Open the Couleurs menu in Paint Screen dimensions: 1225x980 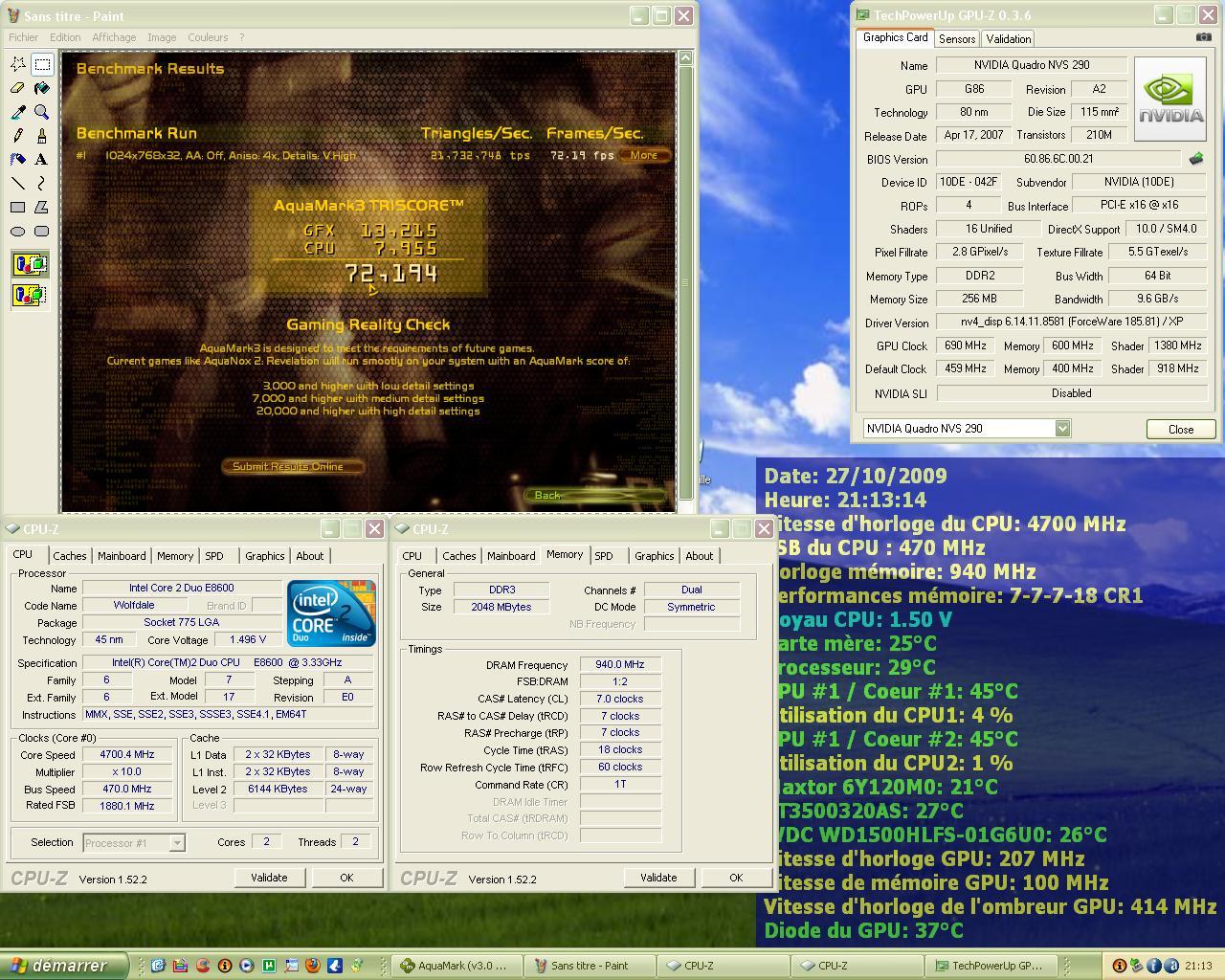pos(208,37)
